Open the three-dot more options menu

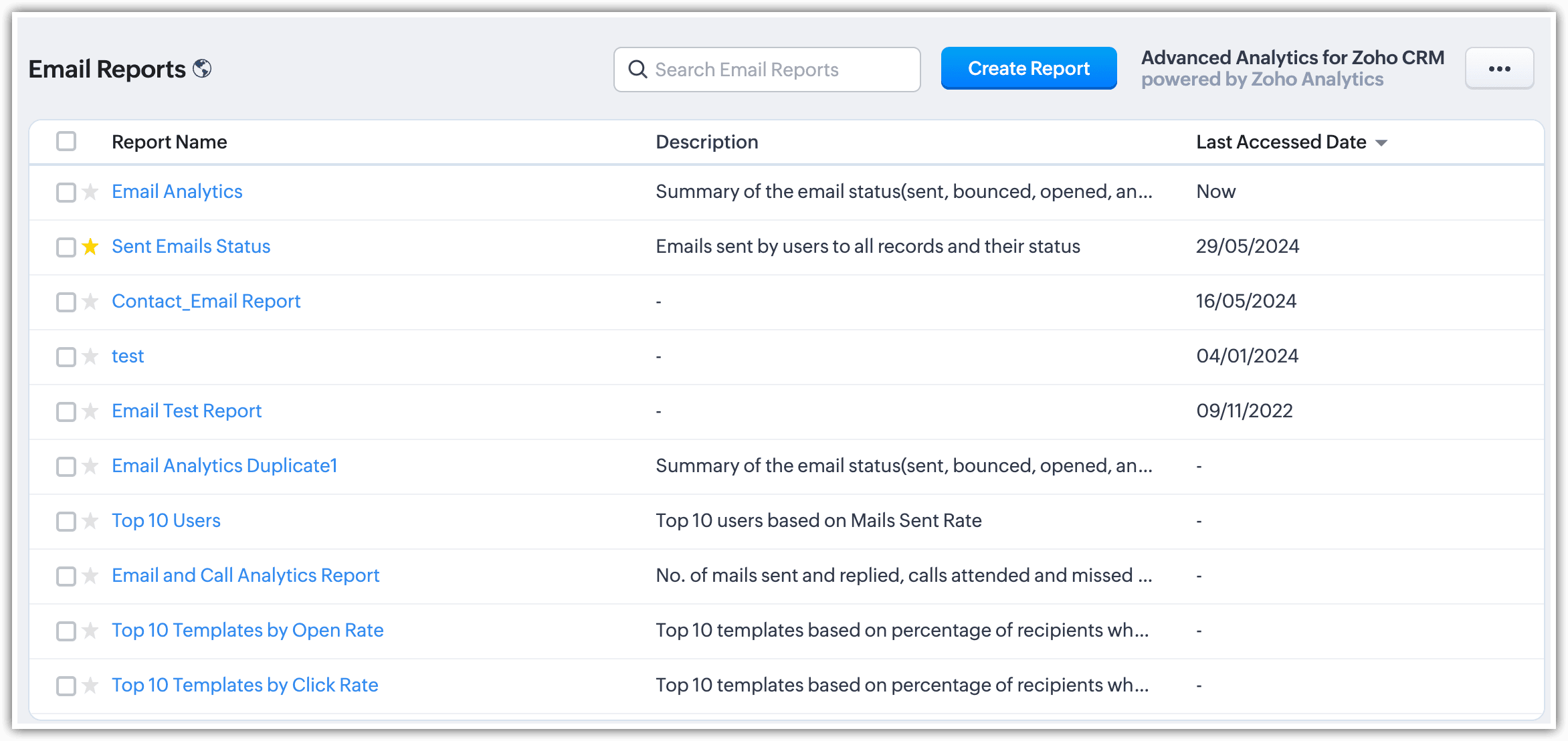(x=1499, y=69)
